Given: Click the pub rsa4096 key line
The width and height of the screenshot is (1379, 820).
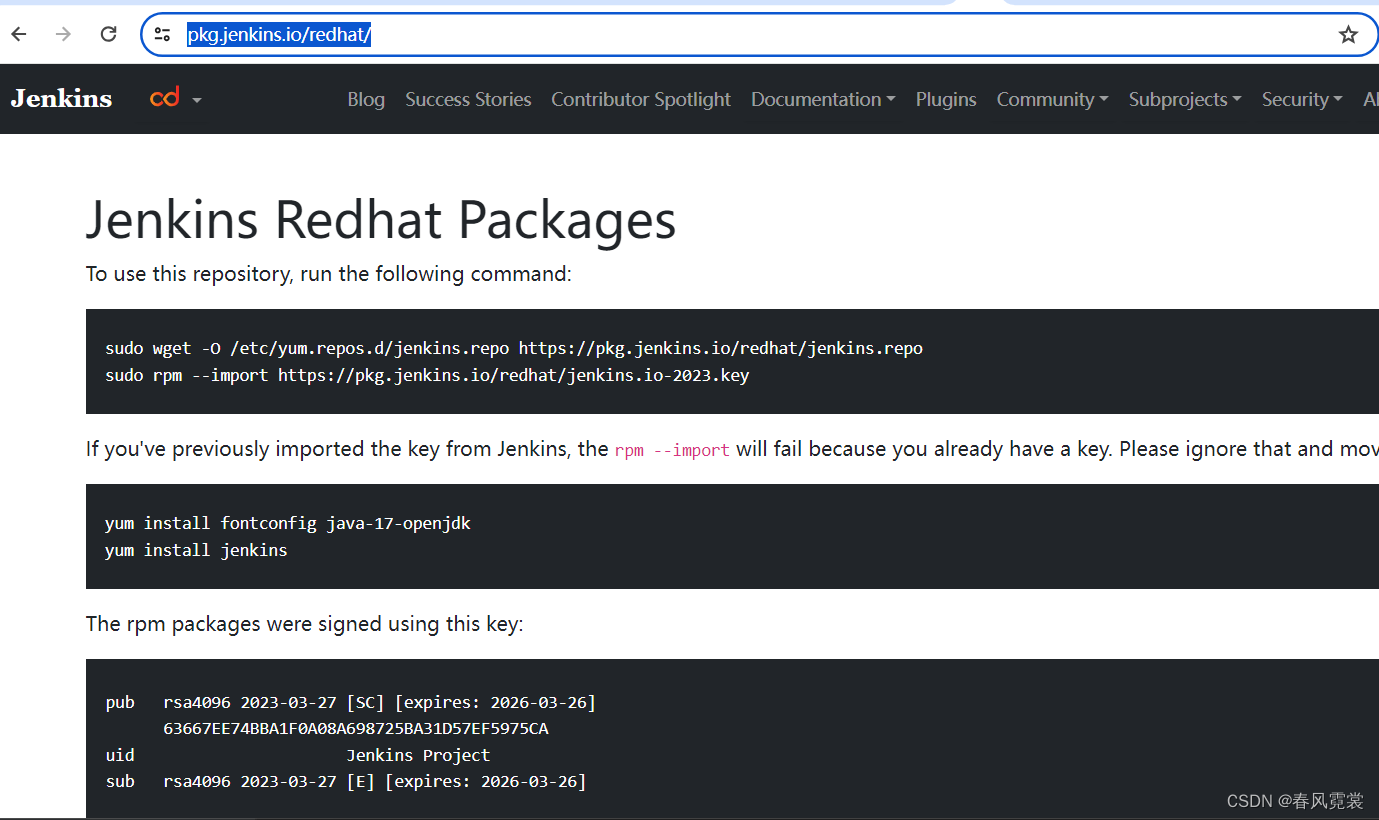Looking at the screenshot, I should [351, 702].
